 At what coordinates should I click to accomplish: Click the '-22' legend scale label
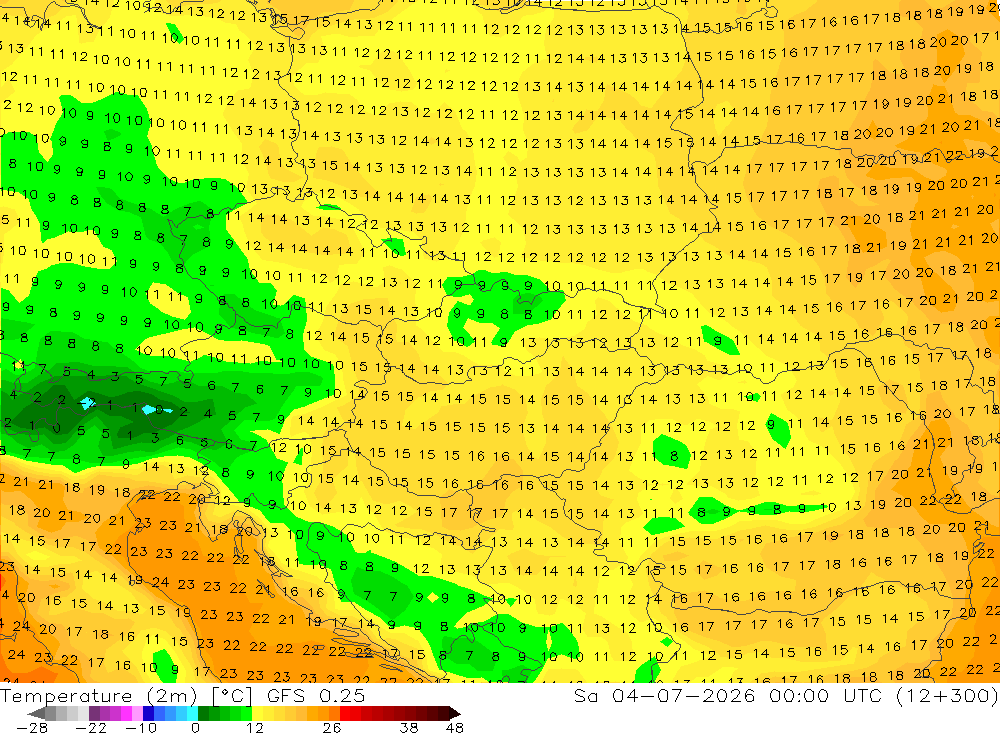[x=91, y=727]
